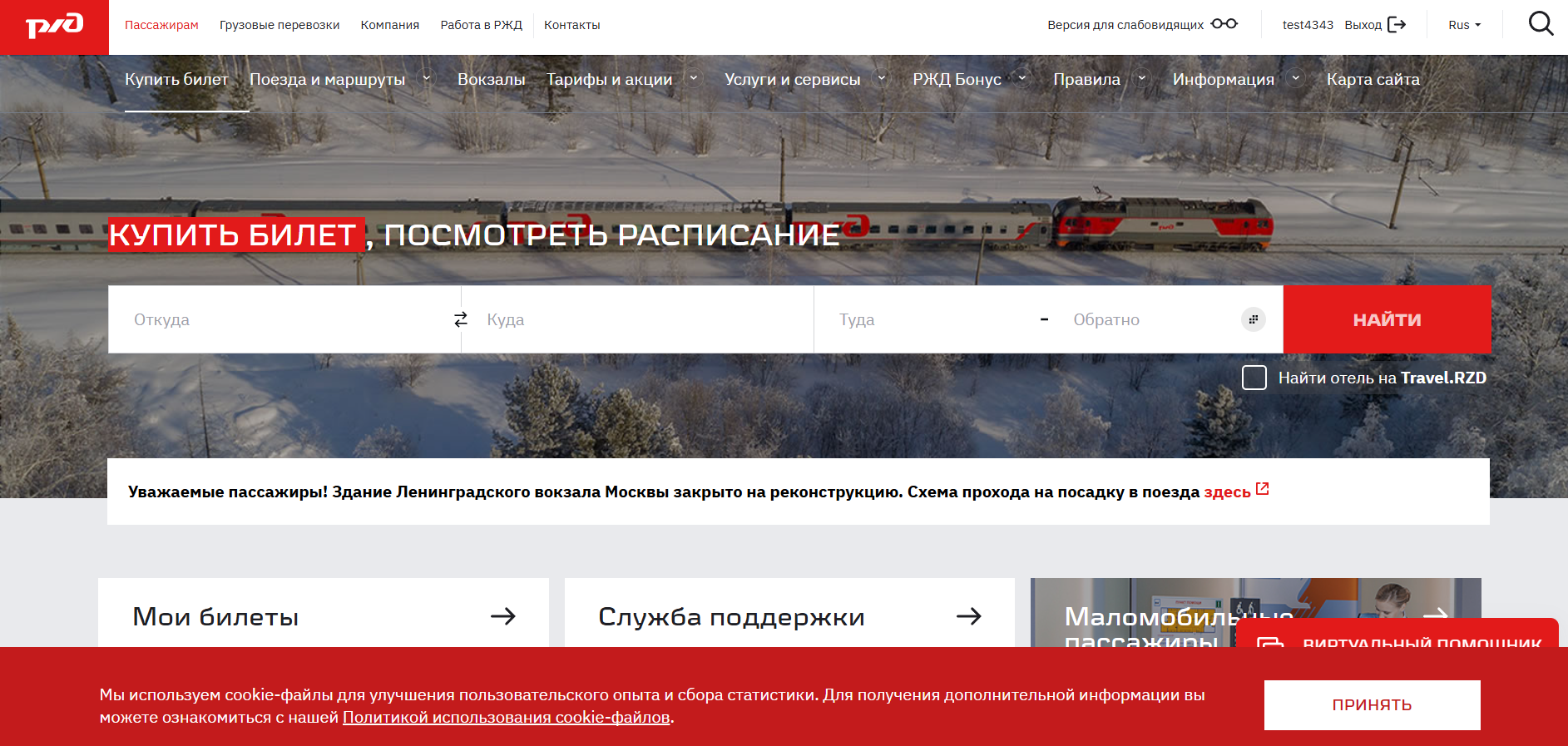Open test4343 user profile link

click(x=1308, y=25)
